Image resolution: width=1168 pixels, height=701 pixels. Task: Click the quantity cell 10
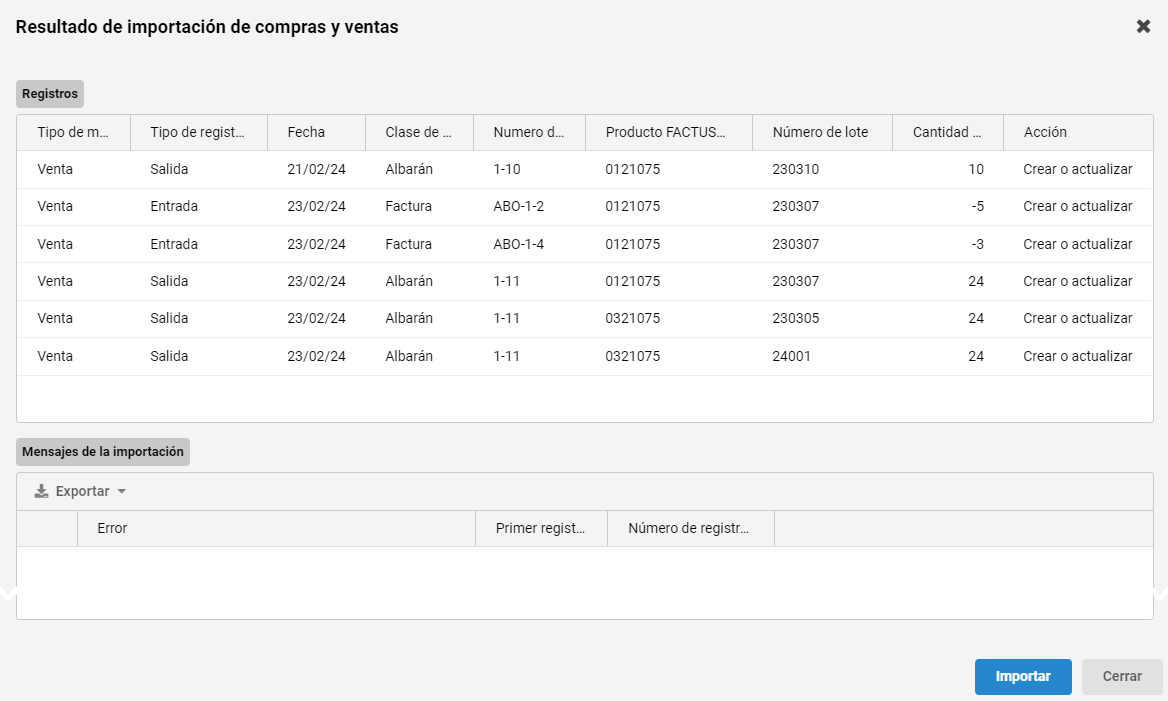(976, 170)
